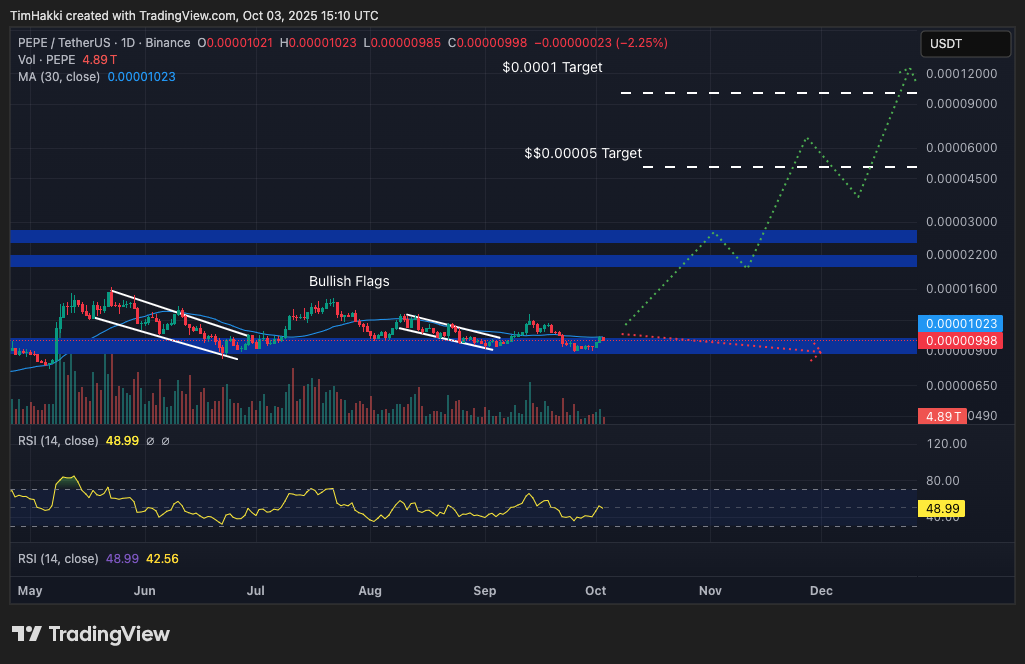Select the MA (30, close) indicator legend
Screen dimensions: 1025x664
60,77
